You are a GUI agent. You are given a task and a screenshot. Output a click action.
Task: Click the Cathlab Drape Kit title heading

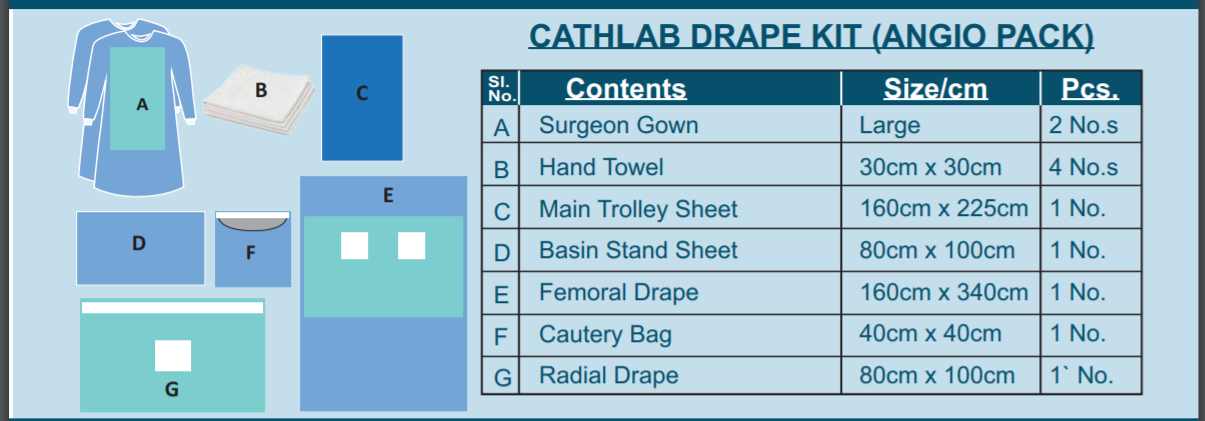tap(811, 37)
